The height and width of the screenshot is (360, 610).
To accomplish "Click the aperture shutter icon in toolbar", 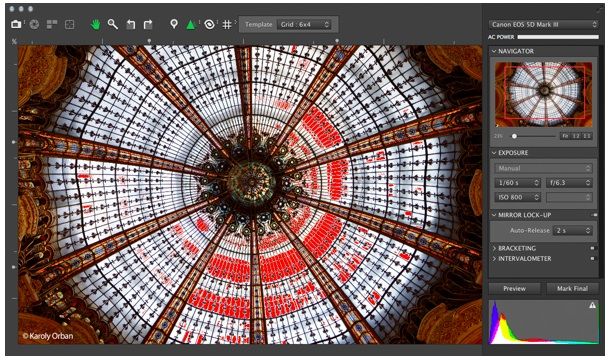I will pos(34,25).
